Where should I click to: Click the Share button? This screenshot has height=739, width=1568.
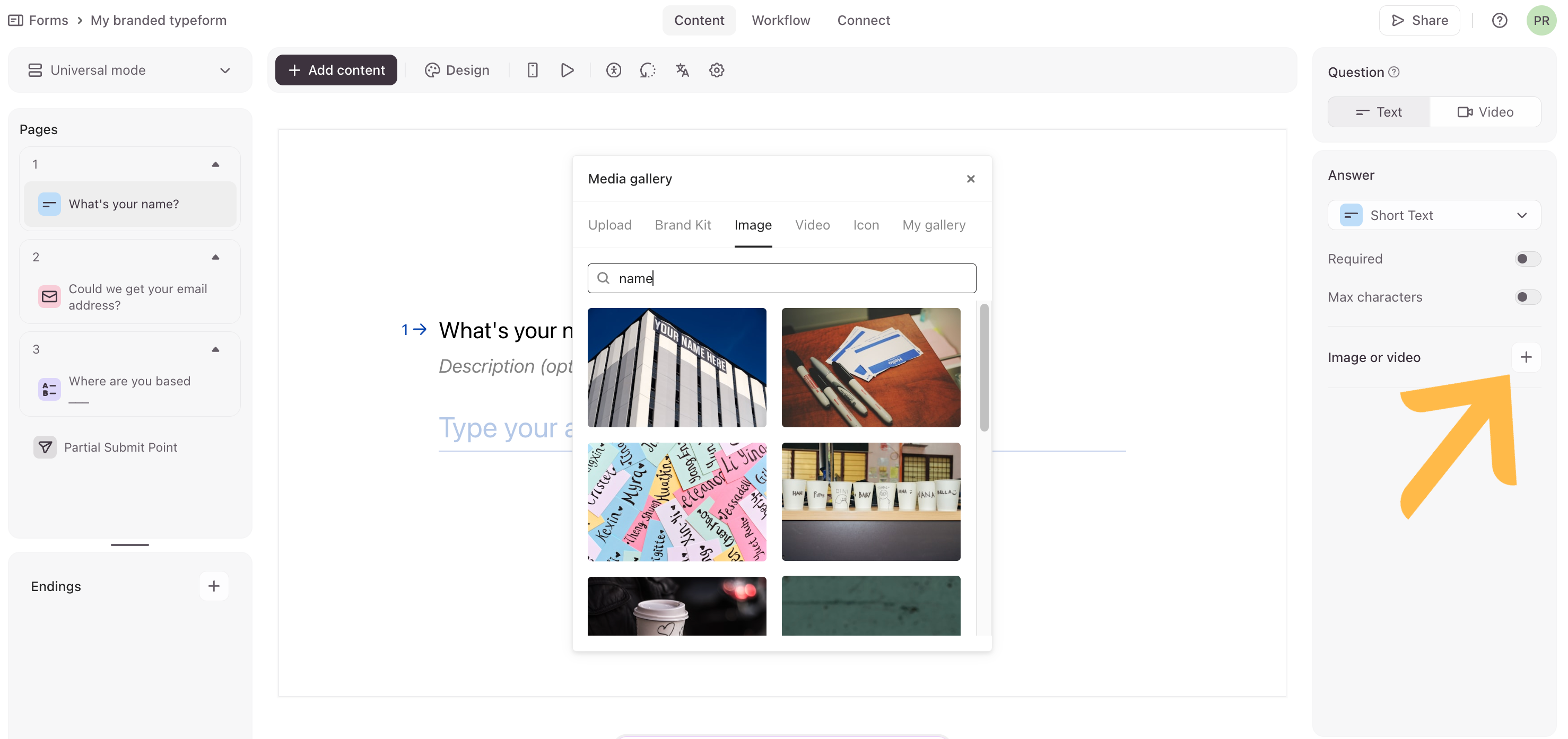click(x=1419, y=21)
